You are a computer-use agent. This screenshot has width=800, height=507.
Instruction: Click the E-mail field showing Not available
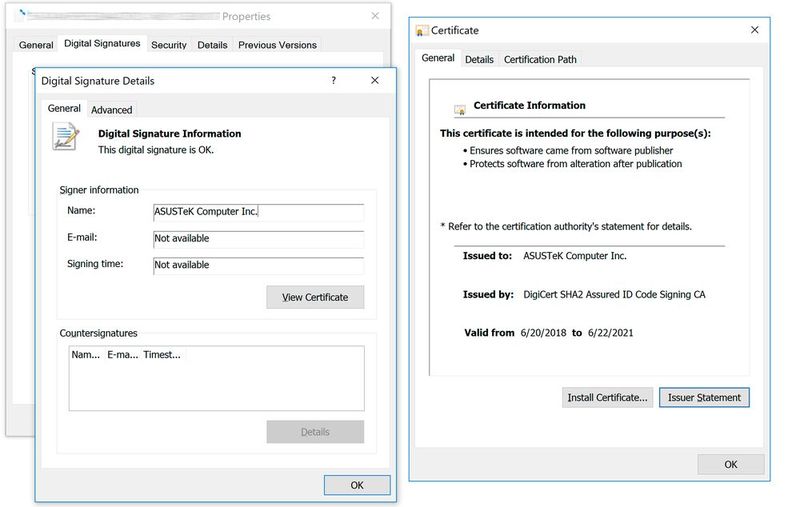pyautogui.click(x=259, y=239)
